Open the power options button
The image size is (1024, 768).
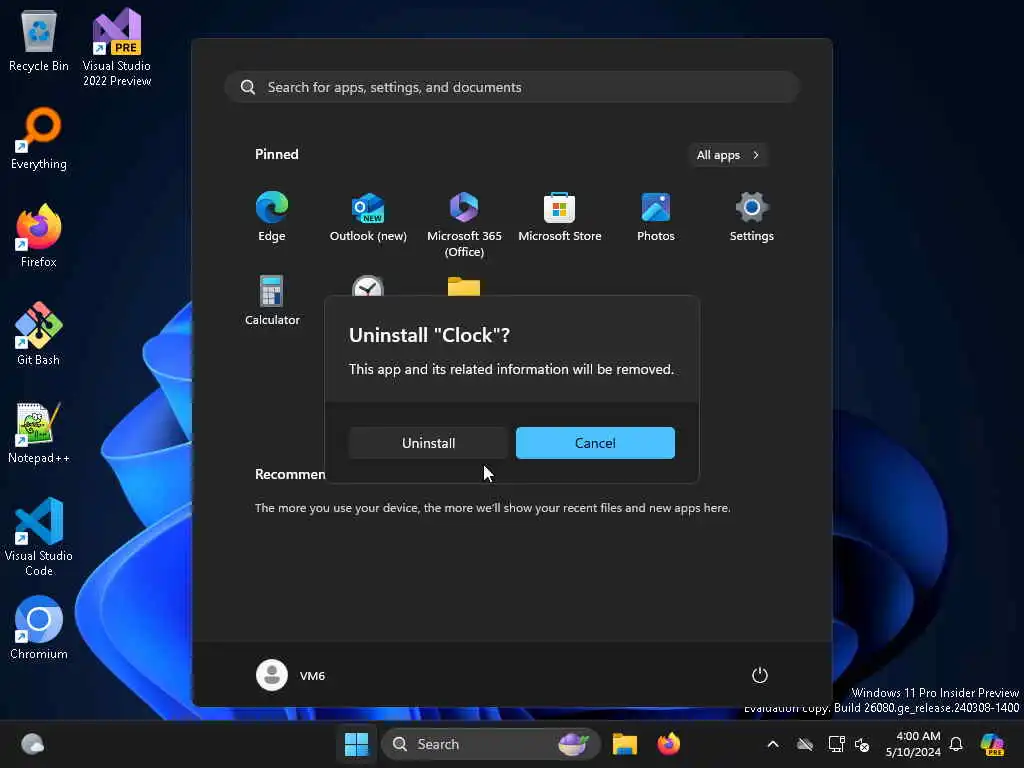760,675
